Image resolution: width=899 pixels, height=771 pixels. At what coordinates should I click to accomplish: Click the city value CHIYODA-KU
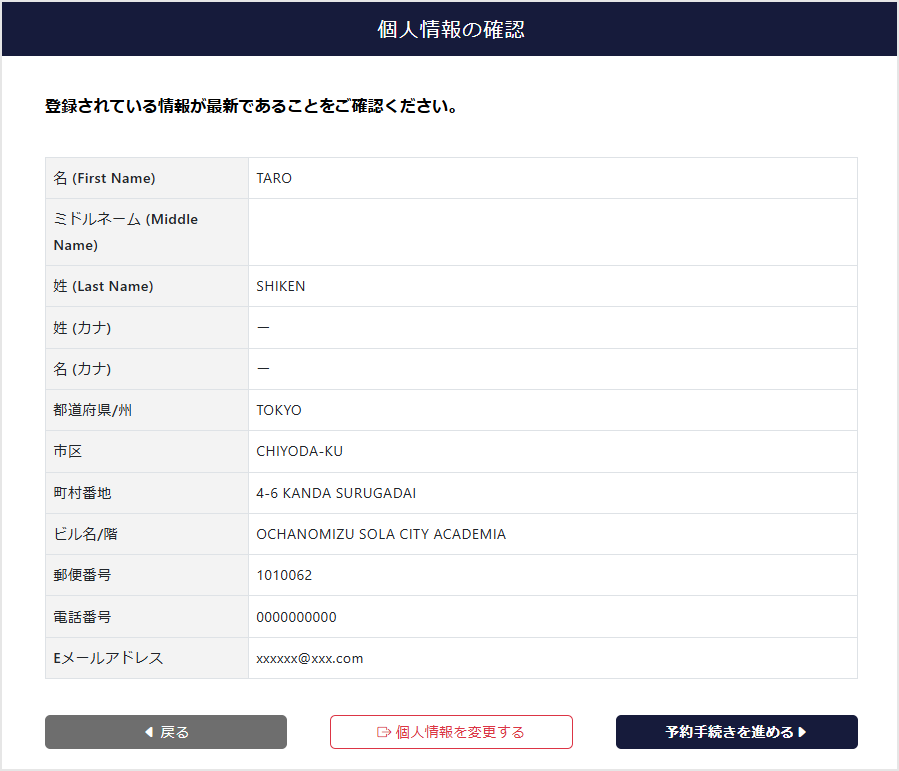(299, 451)
